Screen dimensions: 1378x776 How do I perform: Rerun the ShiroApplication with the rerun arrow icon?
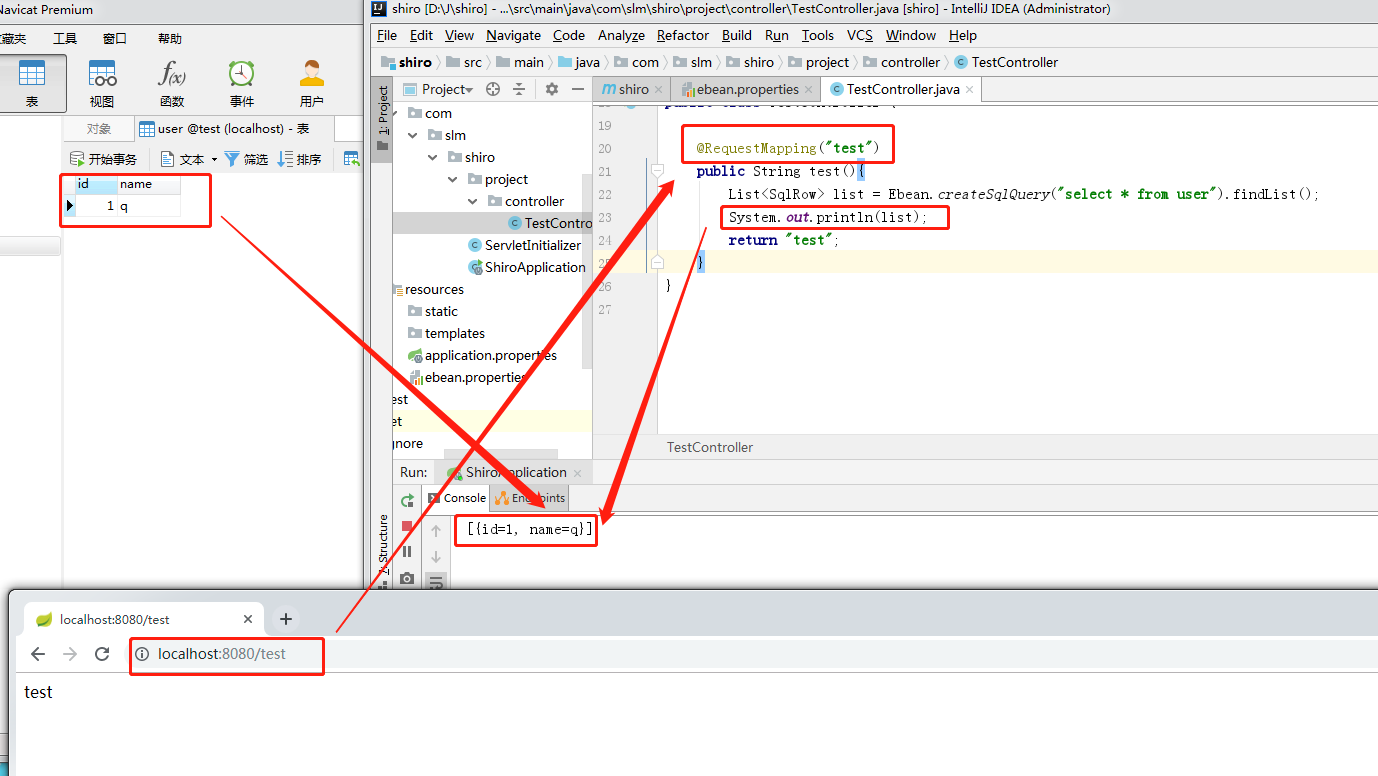(408, 501)
